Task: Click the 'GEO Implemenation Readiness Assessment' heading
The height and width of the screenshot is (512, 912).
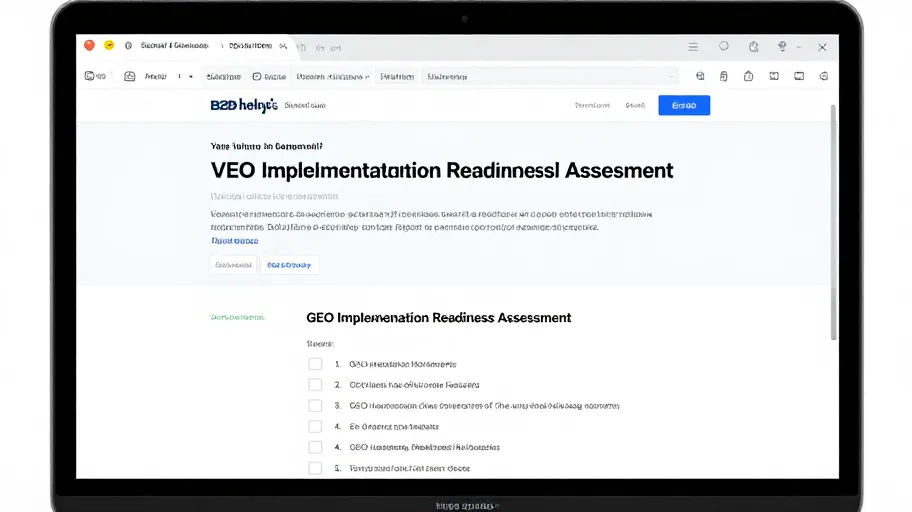Action: 439,318
